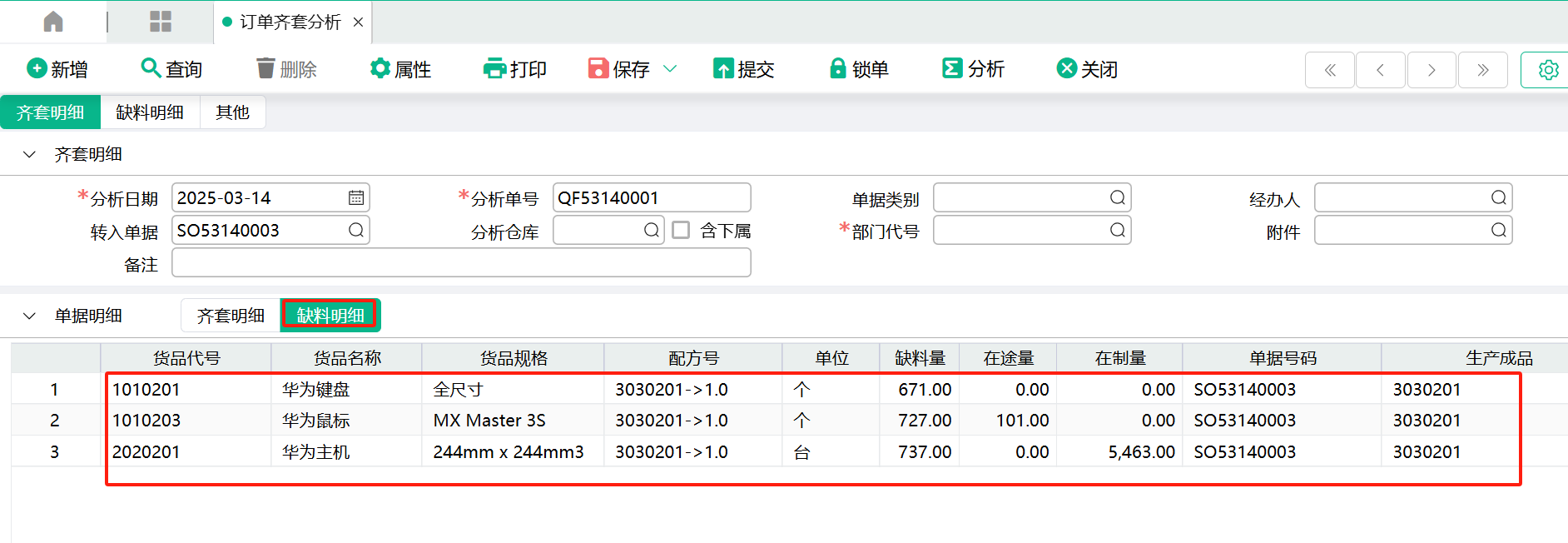Click the 缺料量 column header
The image size is (1568, 543).
920,358
